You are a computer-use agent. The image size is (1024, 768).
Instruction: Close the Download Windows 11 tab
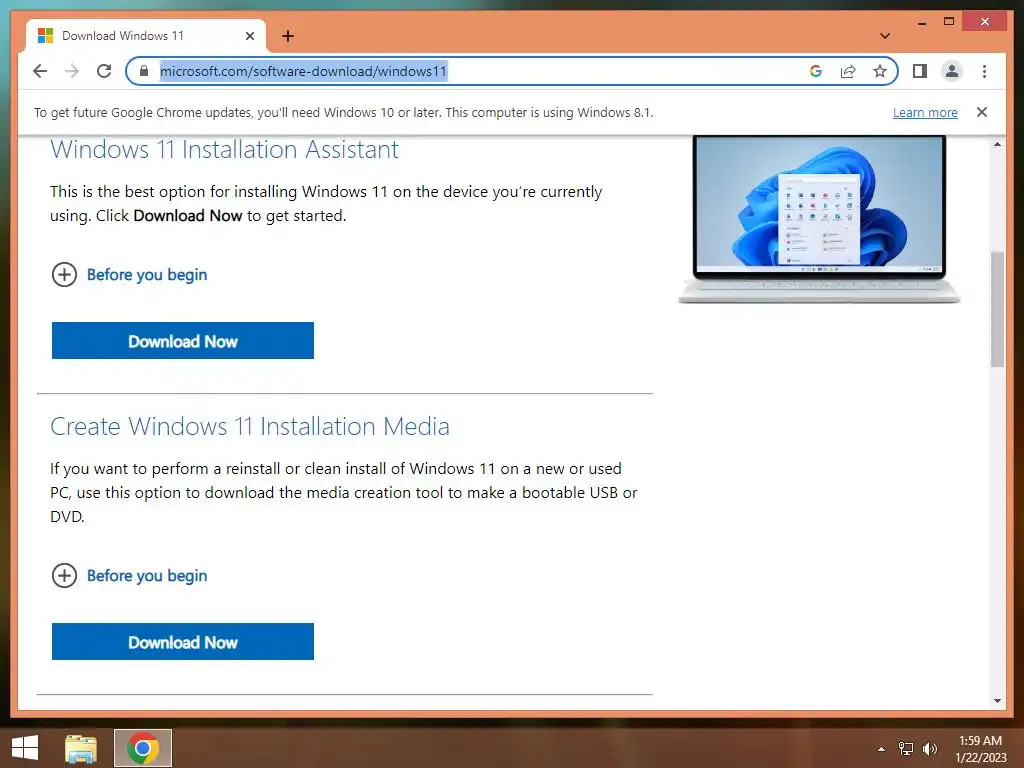point(249,36)
